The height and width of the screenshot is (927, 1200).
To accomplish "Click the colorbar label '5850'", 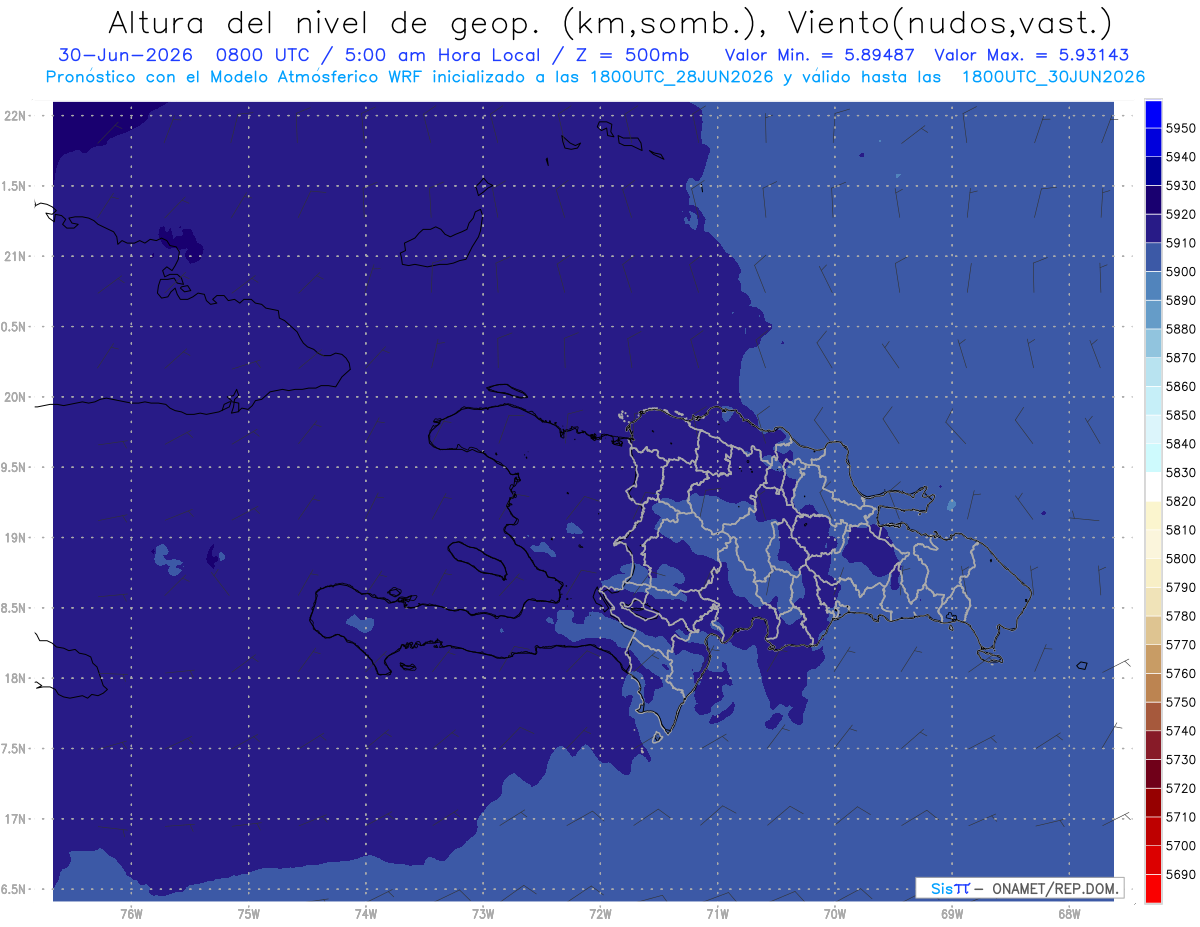I will point(1181,415).
